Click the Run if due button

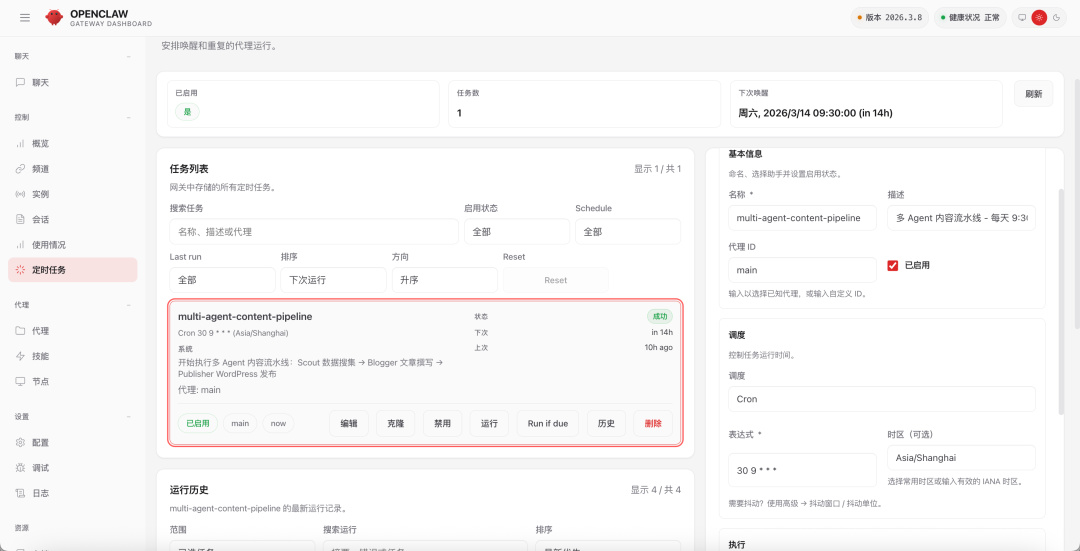coord(548,424)
